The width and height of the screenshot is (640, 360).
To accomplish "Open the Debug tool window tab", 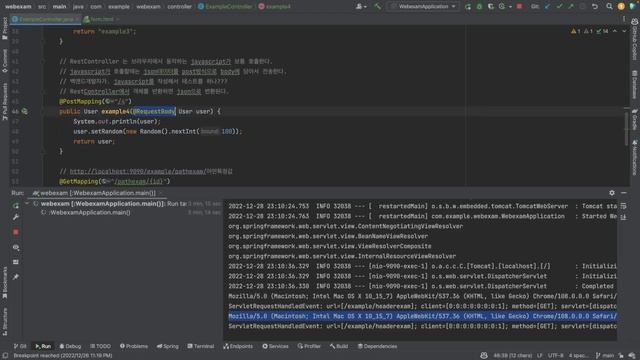I will point(70,346).
